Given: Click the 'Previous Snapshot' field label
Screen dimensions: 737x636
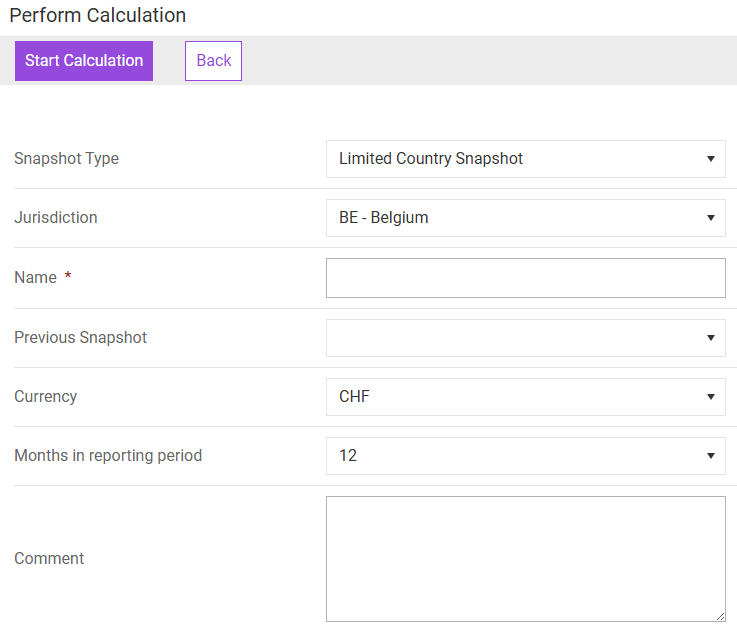Looking at the screenshot, I should coord(80,338).
